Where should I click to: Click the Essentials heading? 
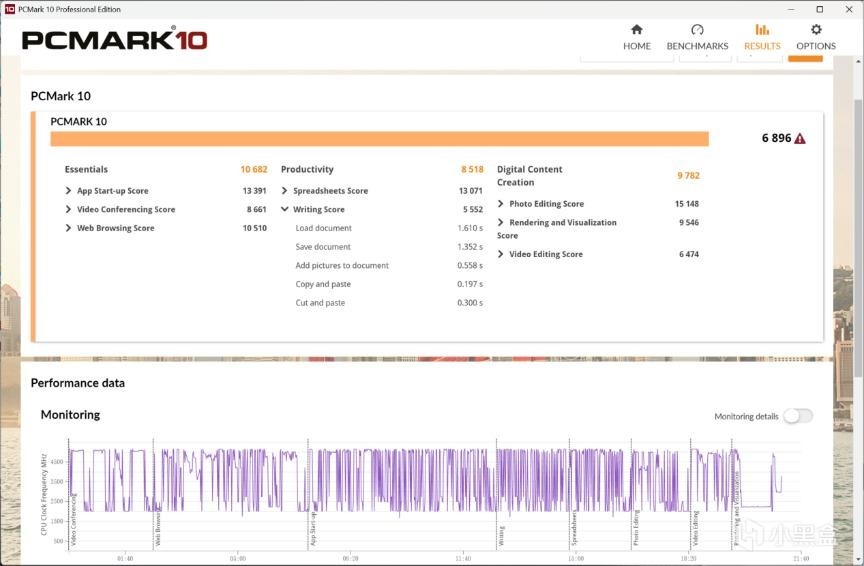coord(86,169)
